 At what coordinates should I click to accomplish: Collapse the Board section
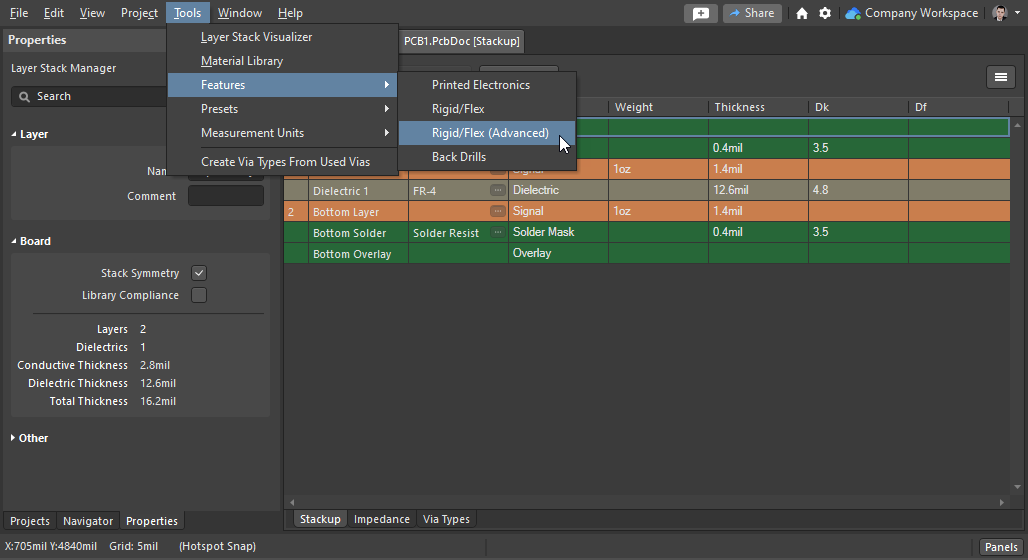pos(15,241)
